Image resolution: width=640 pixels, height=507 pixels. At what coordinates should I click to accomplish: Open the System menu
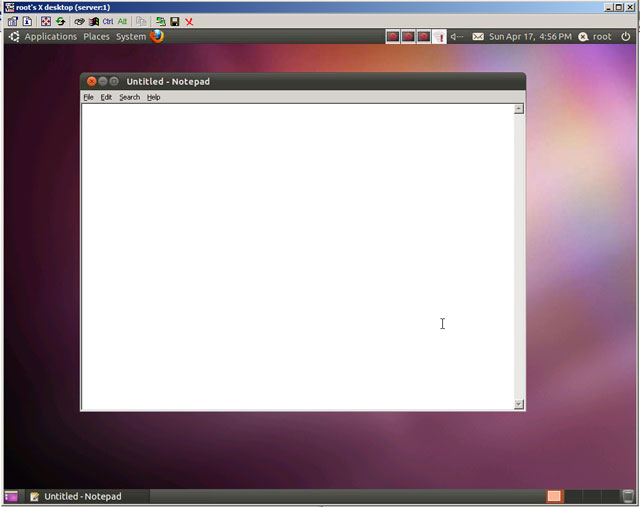pos(131,37)
